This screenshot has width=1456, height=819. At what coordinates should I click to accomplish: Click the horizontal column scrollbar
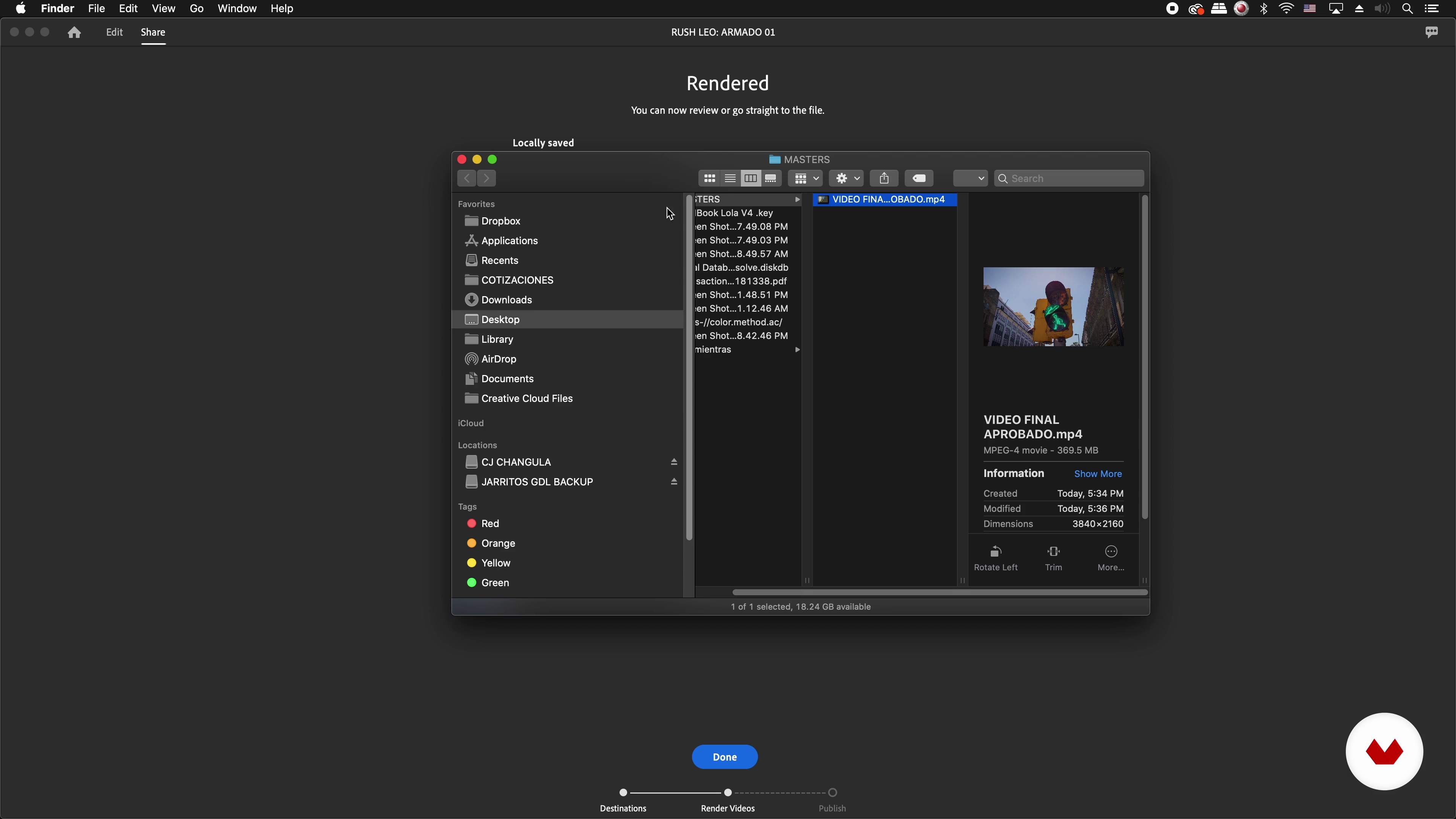[x=940, y=592]
